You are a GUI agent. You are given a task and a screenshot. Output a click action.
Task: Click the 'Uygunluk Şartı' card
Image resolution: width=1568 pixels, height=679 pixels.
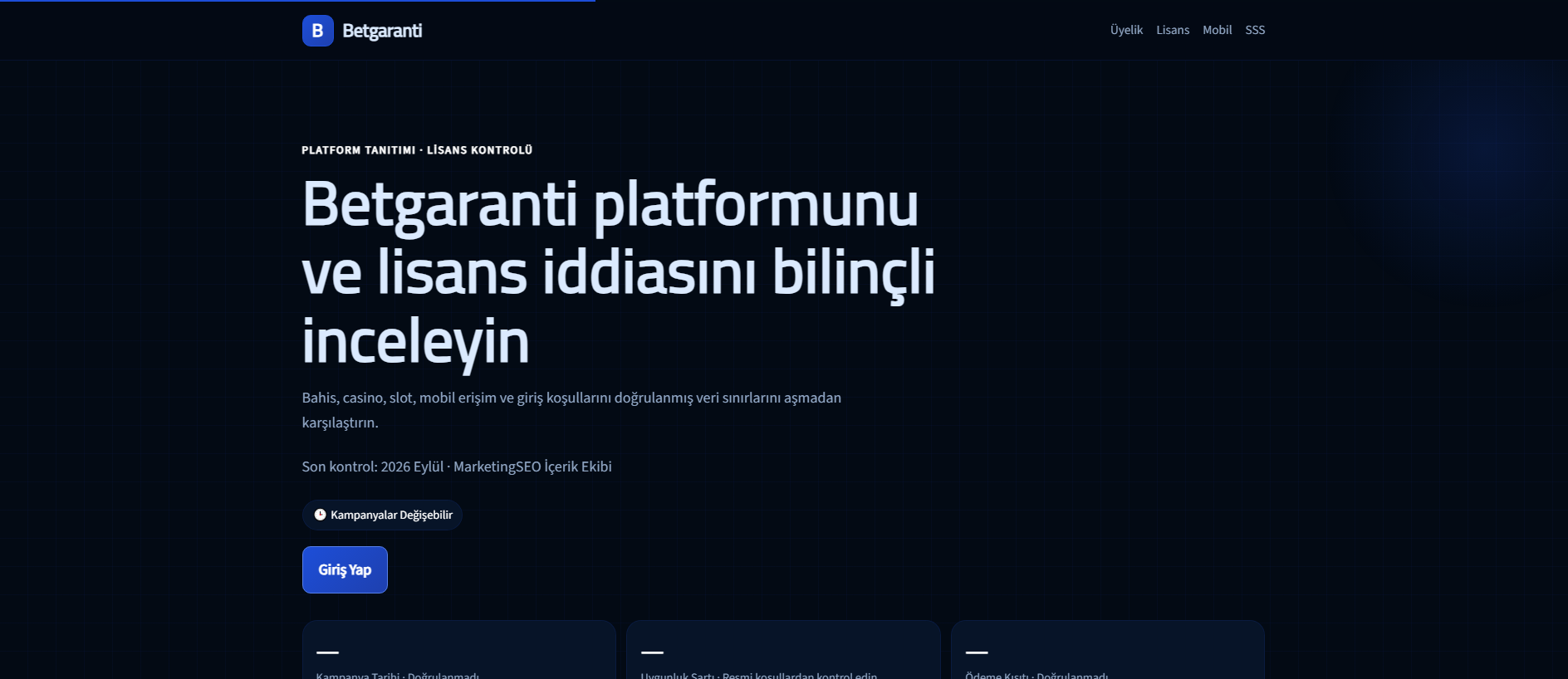(783, 650)
